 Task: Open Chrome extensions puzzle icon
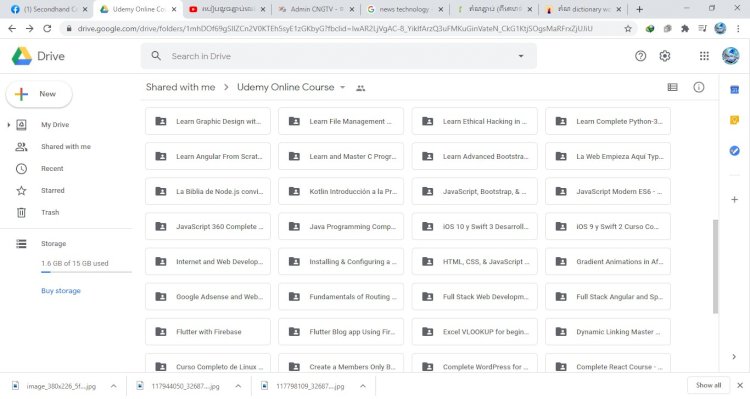(685, 29)
